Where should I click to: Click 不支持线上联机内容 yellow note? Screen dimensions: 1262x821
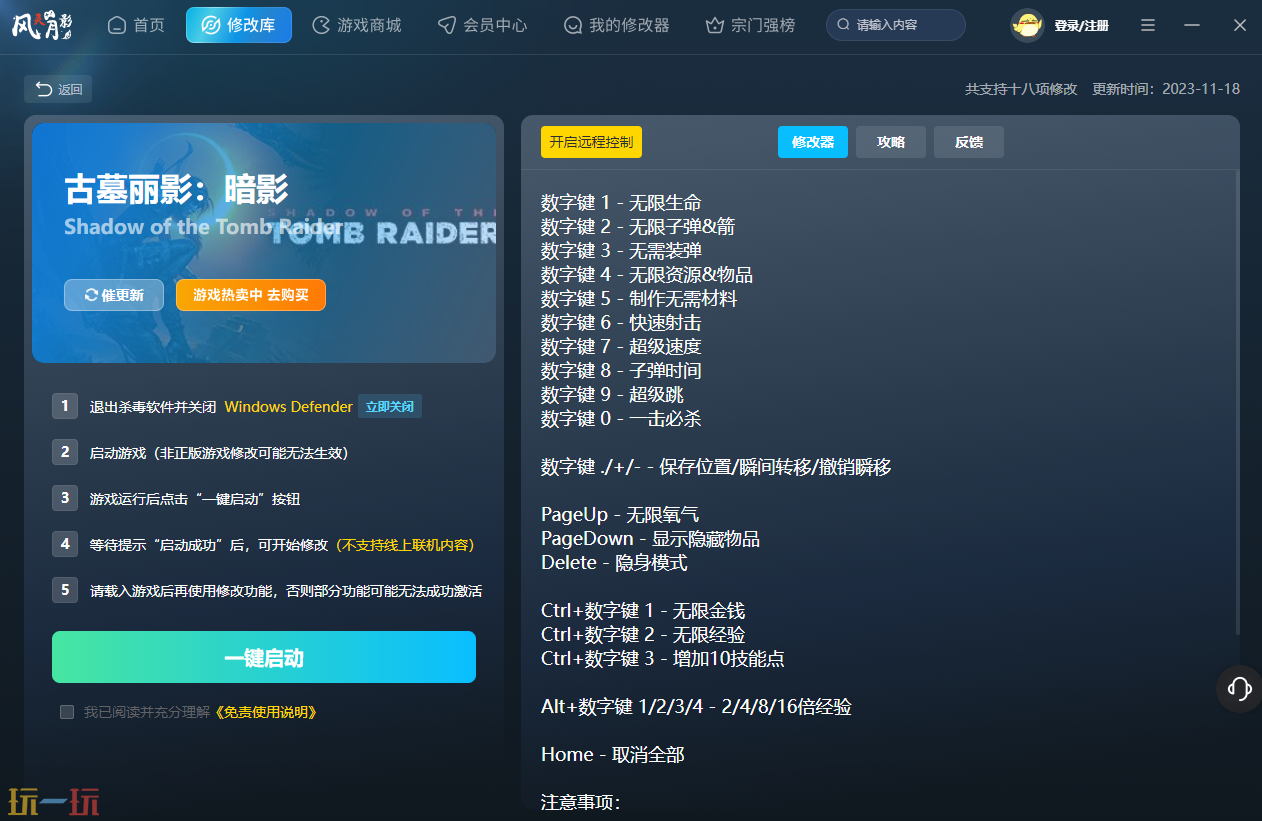point(404,545)
